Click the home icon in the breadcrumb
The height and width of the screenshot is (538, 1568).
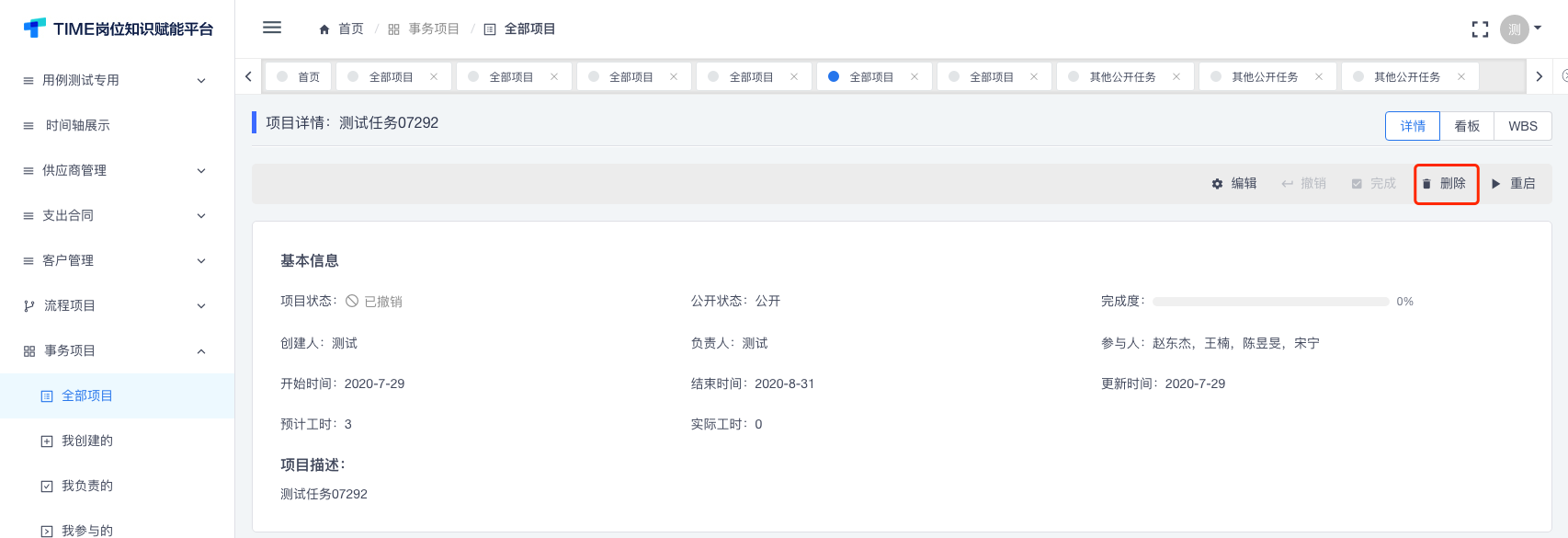click(324, 29)
